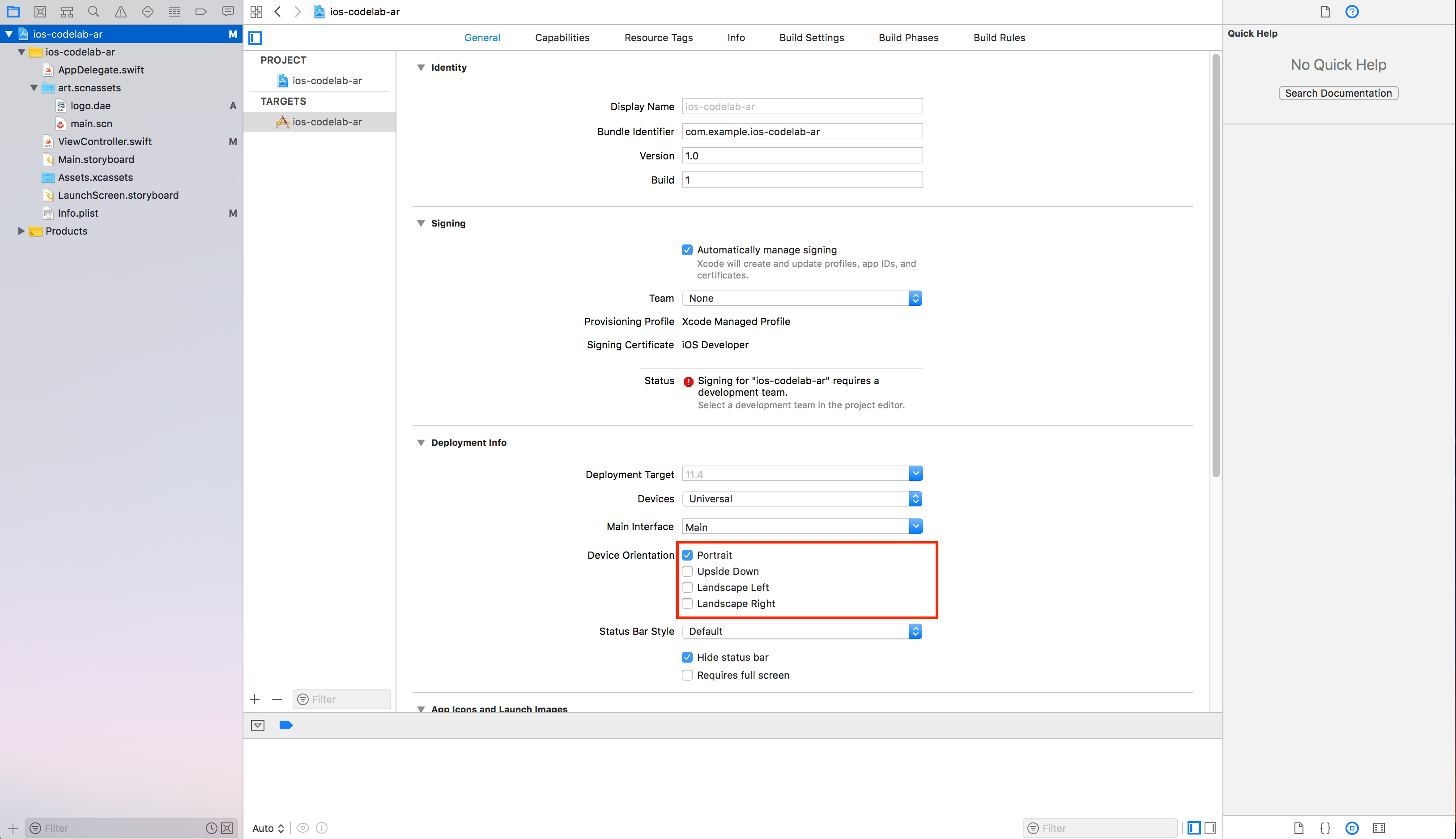This screenshot has height=839, width=1456.
Task: Uncheck Automatically manage signing
Action: click(x=687, y=249)
